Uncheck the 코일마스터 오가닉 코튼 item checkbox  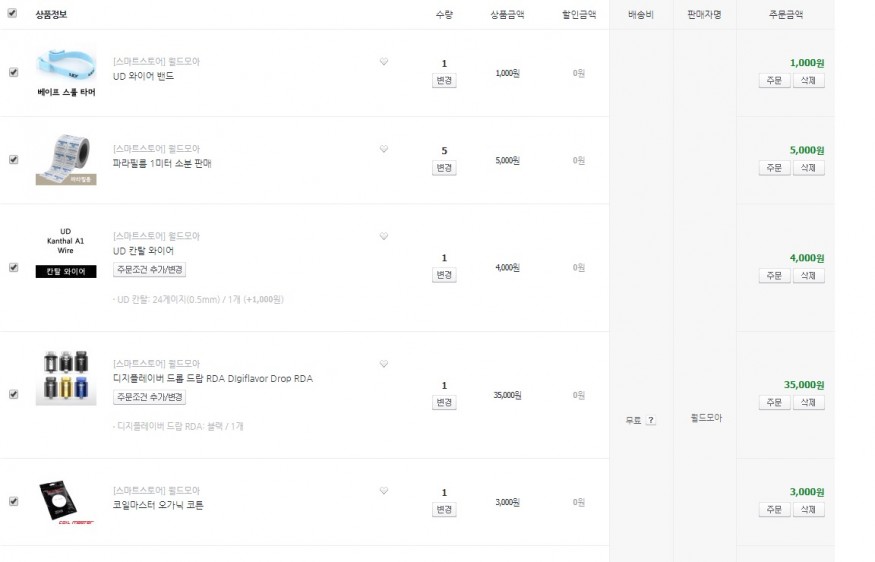coord(13,501)
